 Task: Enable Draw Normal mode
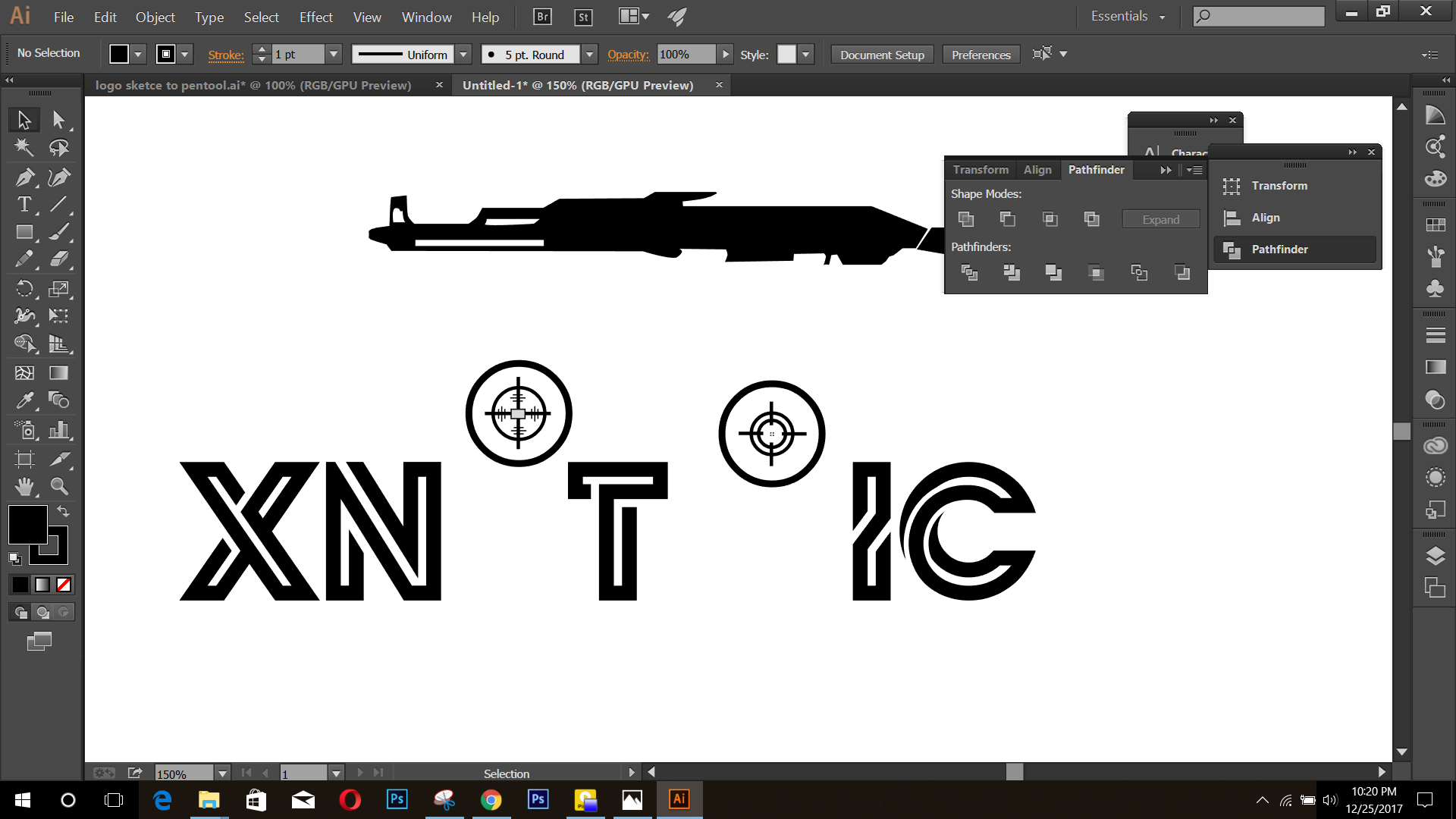(x=20, y=612)
